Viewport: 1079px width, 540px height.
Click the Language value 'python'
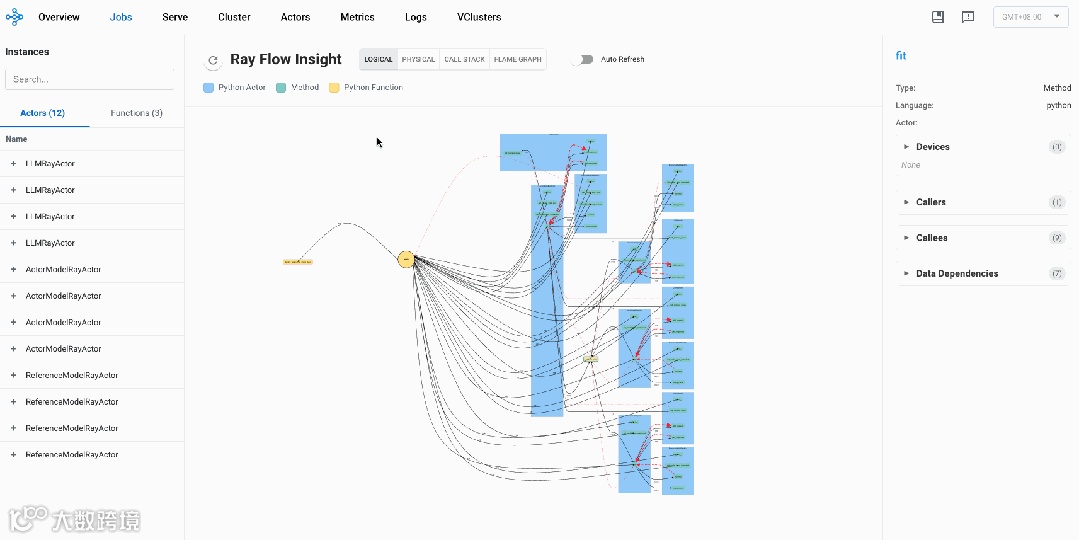coord(1058,105)
